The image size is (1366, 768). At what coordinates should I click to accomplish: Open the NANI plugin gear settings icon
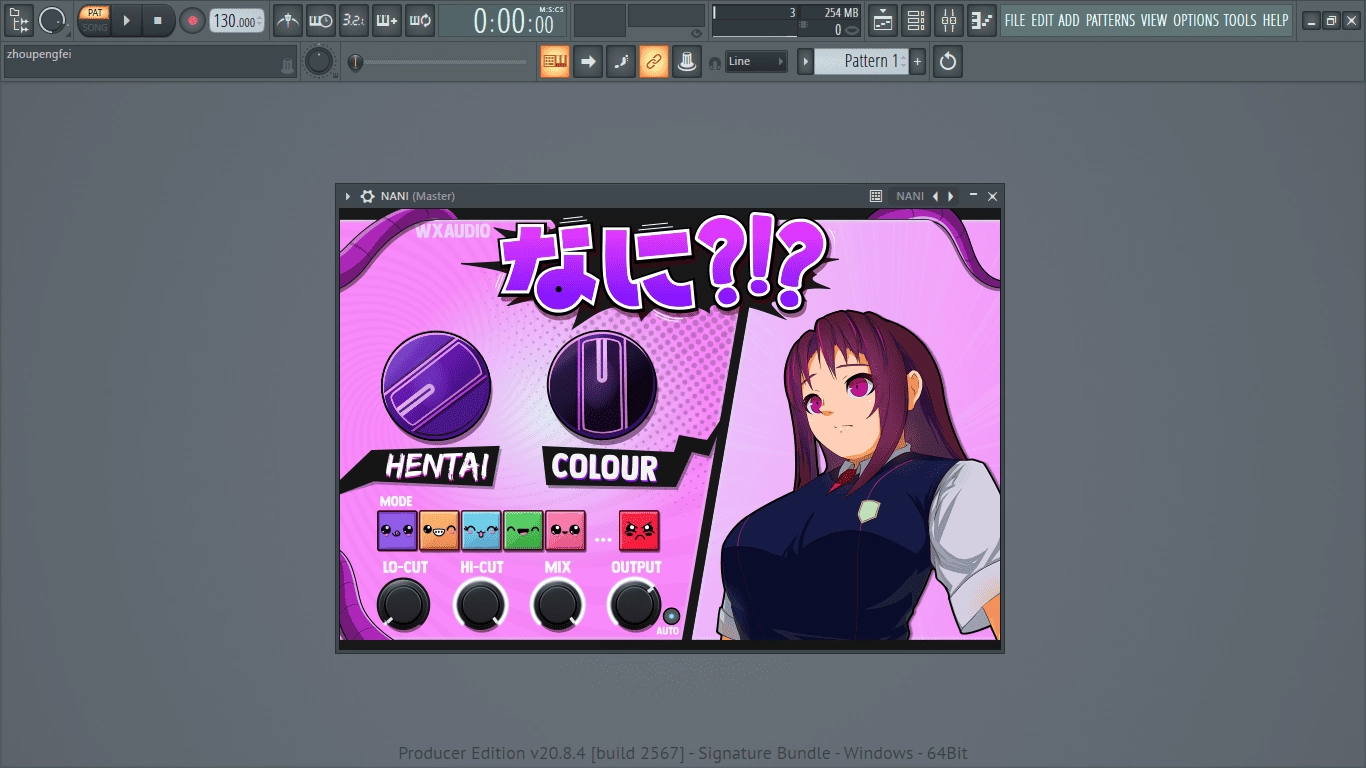click(x=368, y=196)
